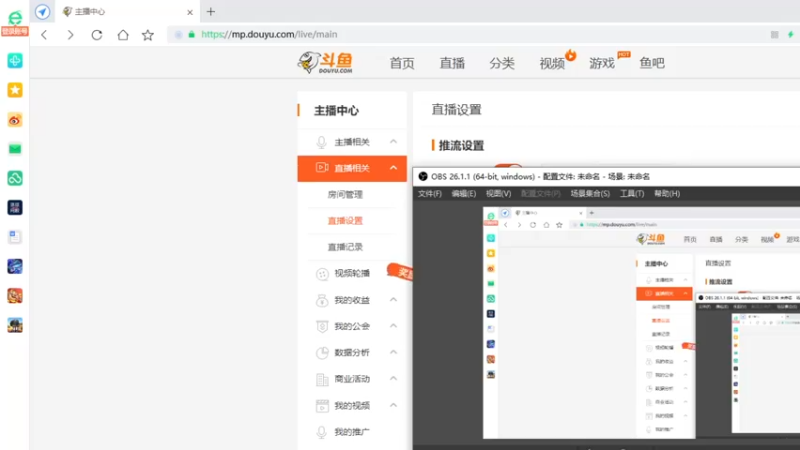Open 视频轮播 in the sidebar
Screen dimensions: 800x450
pyautogui.click(x=352, y=273)
